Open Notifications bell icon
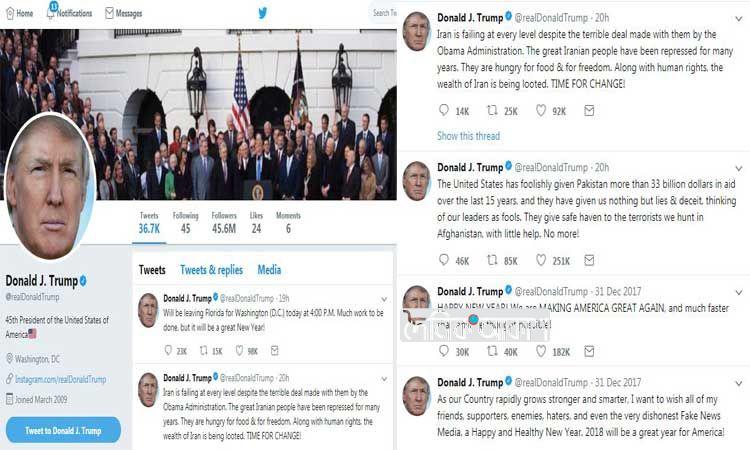 (x=51, y=13)
